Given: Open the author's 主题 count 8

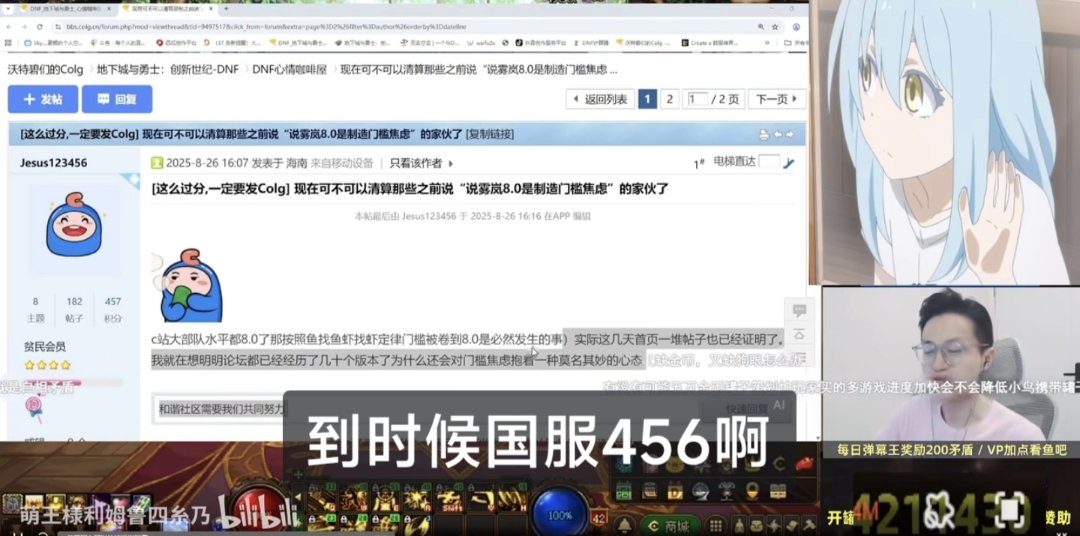Looking at the screenshot, I should [x=35, y=302].
